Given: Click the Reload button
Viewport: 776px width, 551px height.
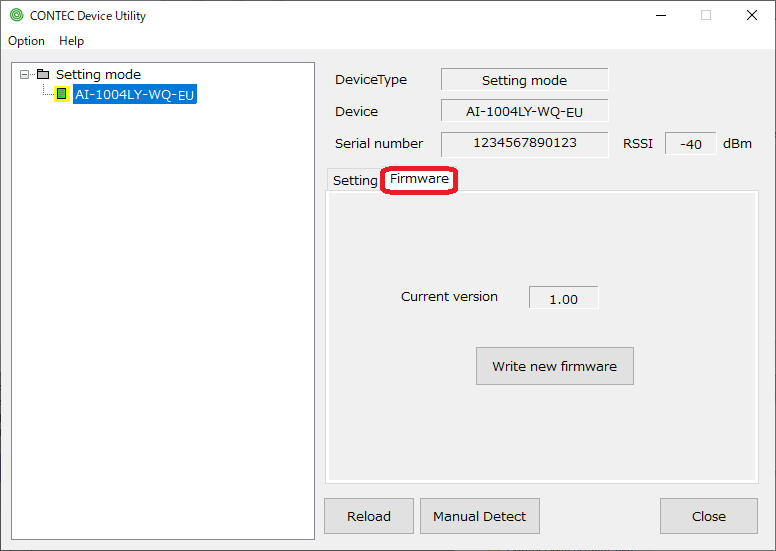Looking at the screenshot, I should 369,516.
